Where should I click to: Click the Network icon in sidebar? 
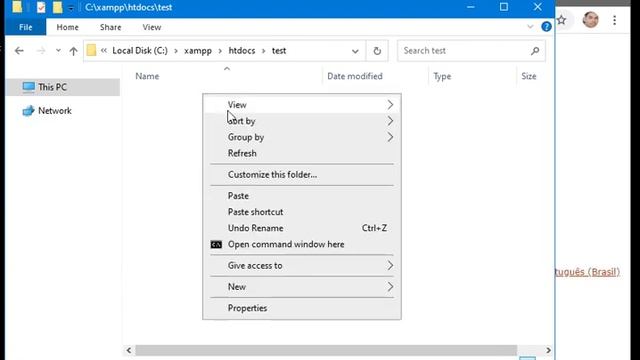coord(28,111)
